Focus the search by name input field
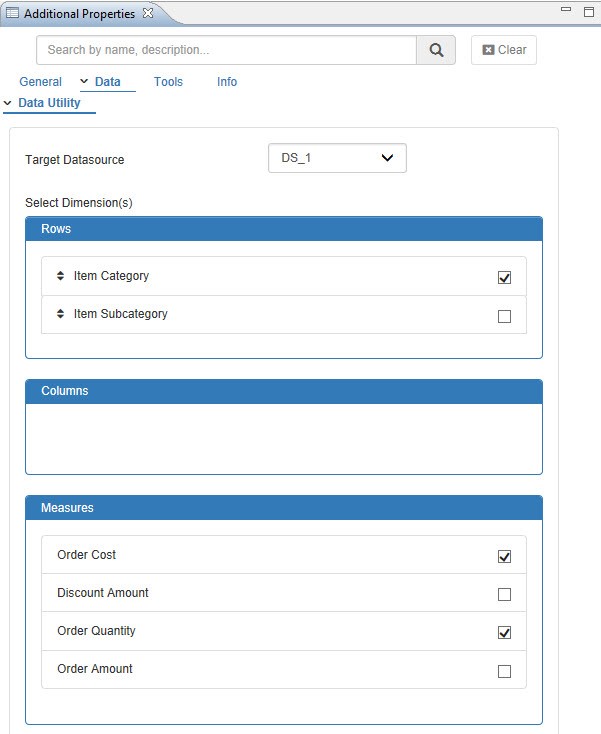Screen dimensions: 601x734 pos(226,50)
